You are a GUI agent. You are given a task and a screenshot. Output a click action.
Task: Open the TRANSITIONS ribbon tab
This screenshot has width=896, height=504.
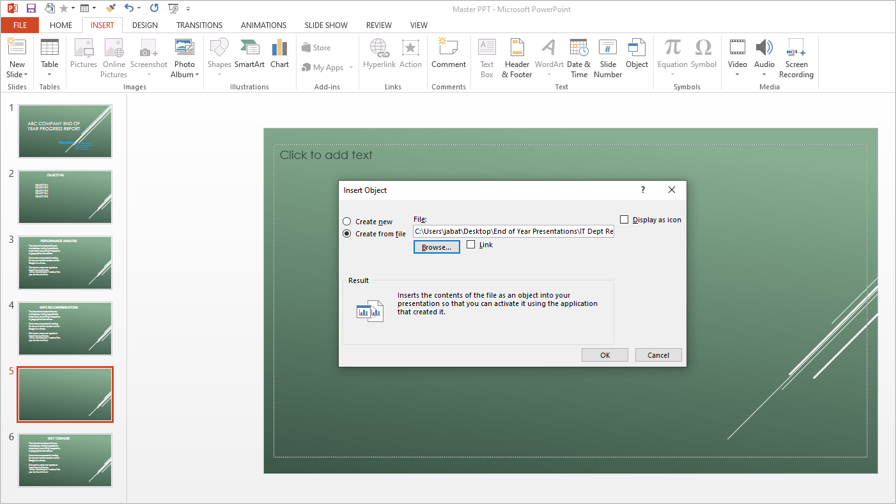199,25
